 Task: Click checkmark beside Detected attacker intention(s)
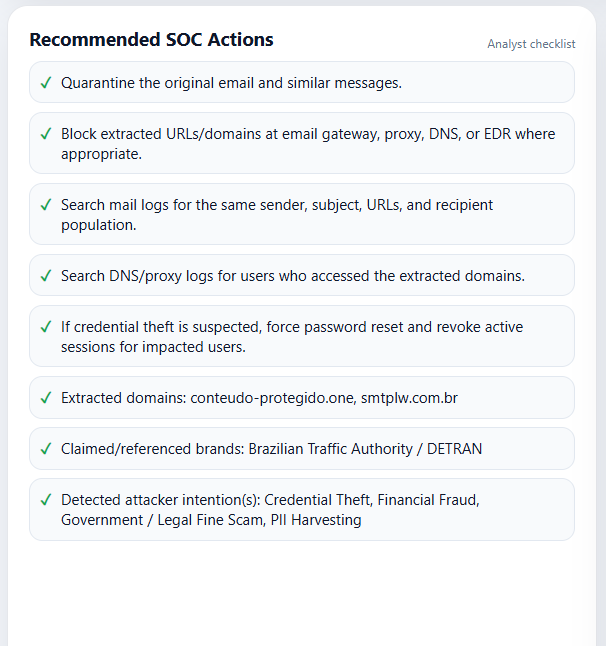(46, 500)
